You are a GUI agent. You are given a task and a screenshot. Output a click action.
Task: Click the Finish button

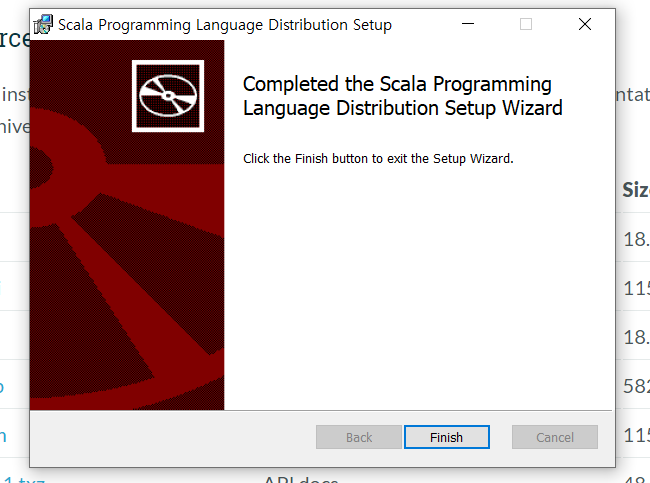tap(446, 437)
